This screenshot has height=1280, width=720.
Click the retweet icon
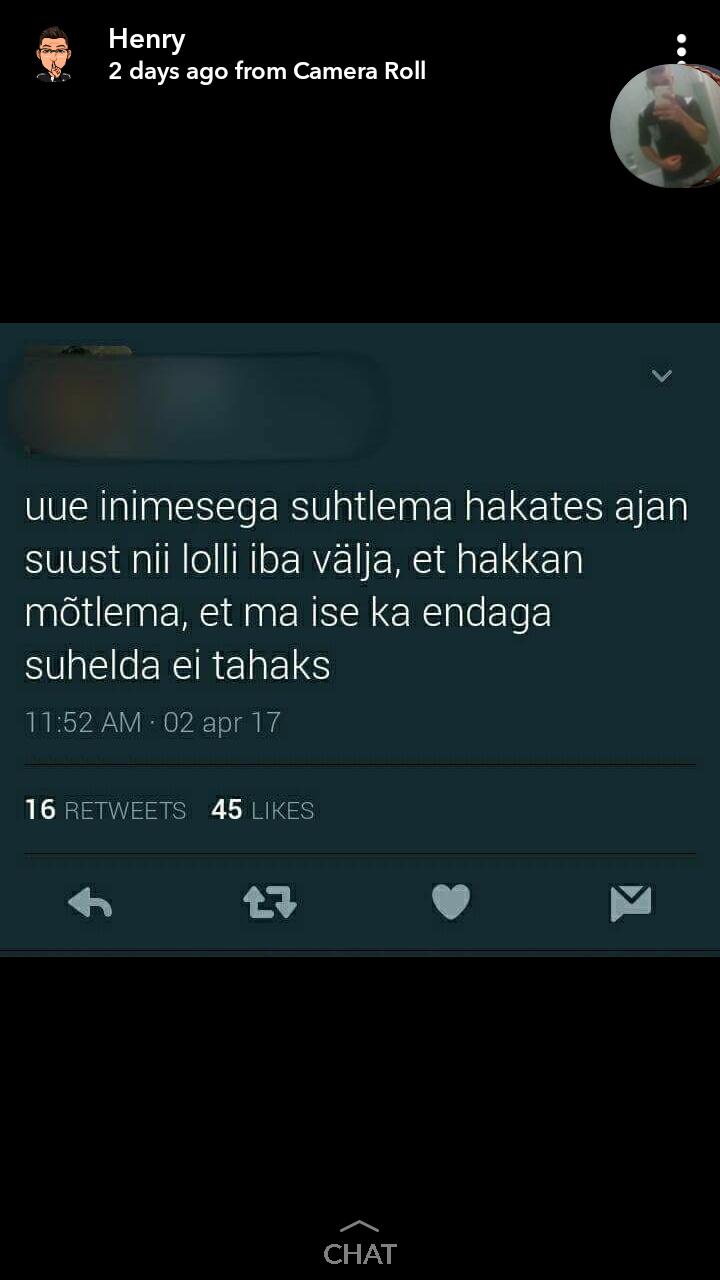pos(270,903)
